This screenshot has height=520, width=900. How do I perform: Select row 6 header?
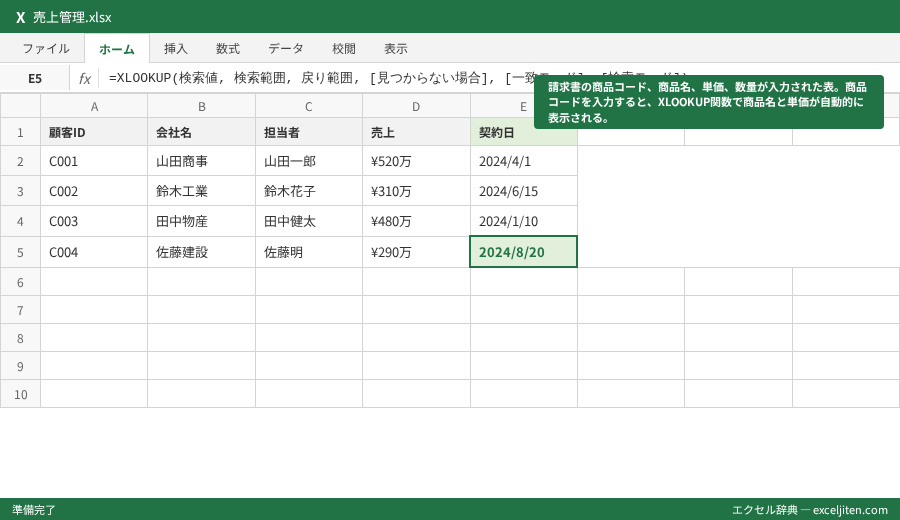(x=20, y=282)
